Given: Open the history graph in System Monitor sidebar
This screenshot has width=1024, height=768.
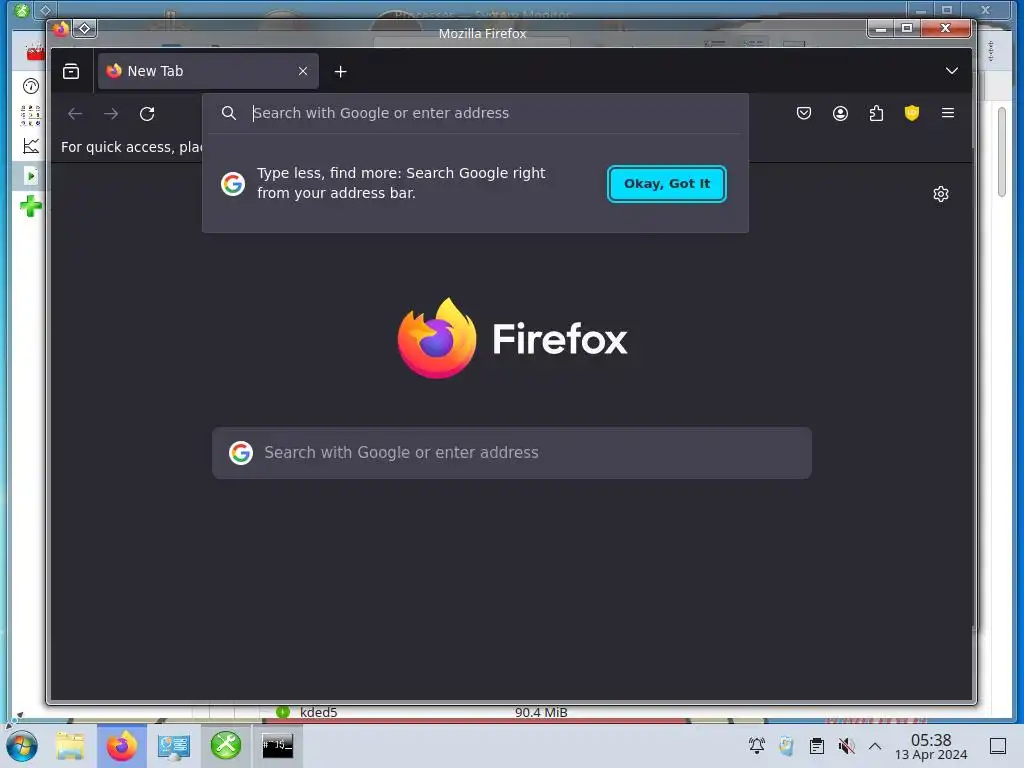Looking at the screenshot, I should click(31, 146).
